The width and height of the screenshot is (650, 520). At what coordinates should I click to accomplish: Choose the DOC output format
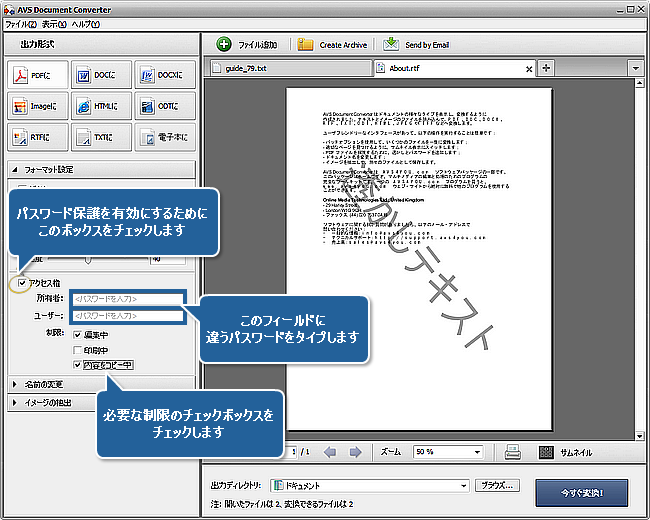[100, 74]
